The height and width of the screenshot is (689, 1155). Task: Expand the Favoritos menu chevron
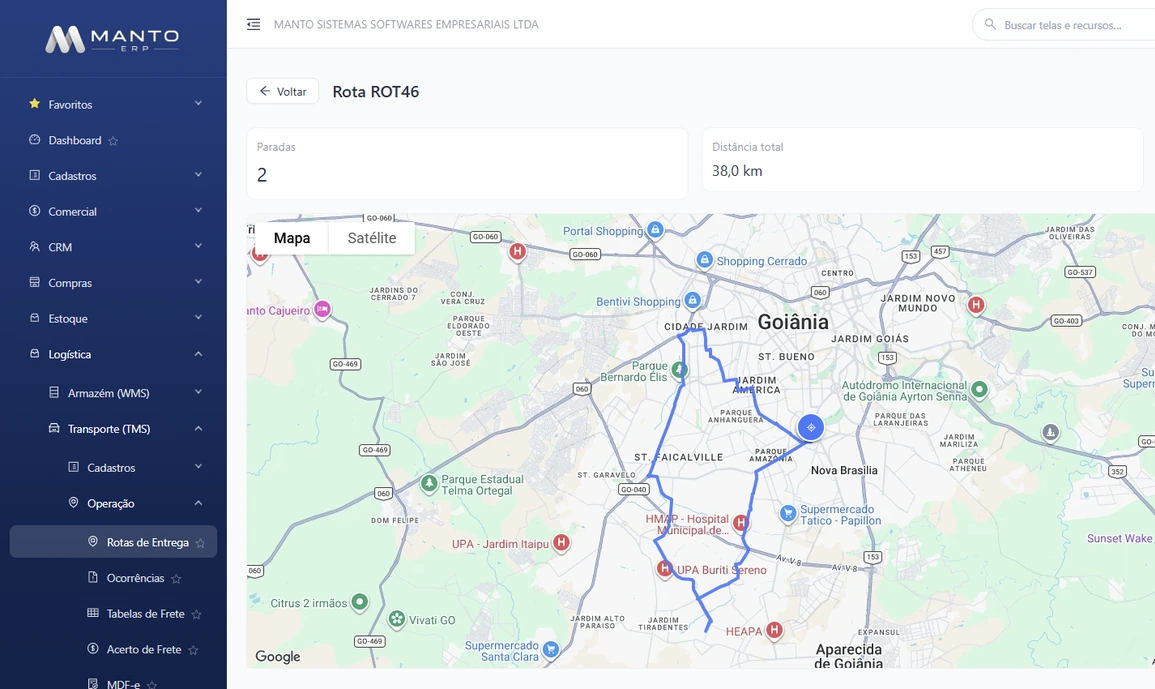coord(198,103)
